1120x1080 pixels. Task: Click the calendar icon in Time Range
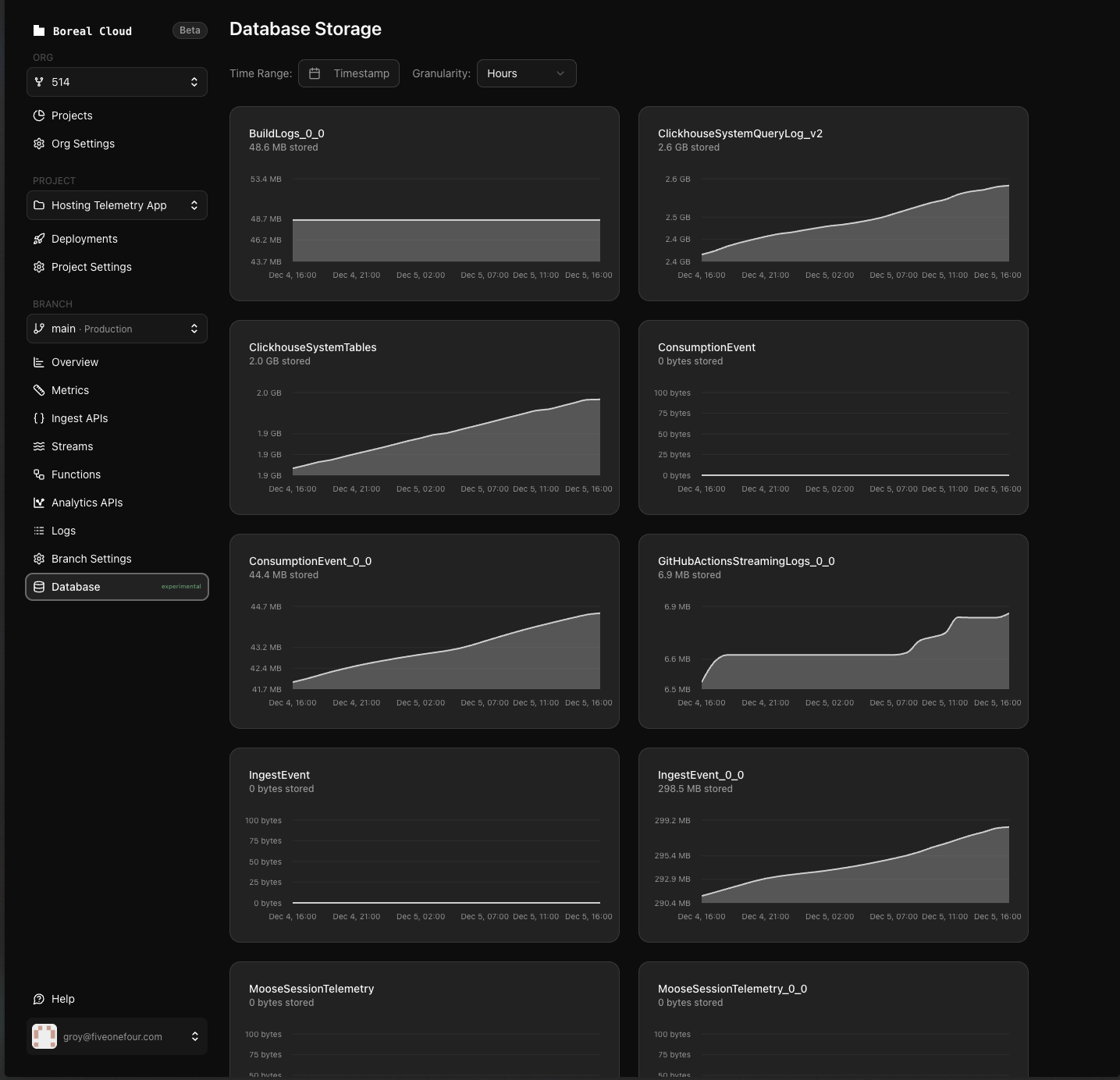tap(315, 73)
